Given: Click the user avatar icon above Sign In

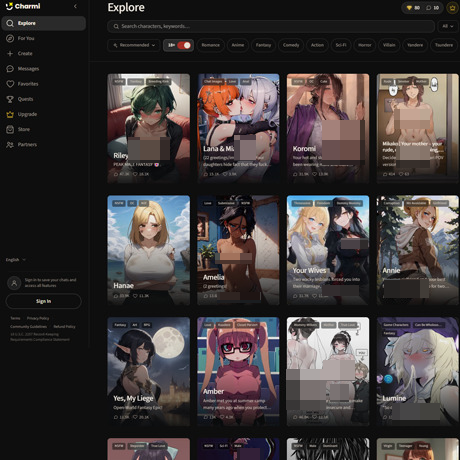Looking at the screenshot, I should tap(14, 283).
